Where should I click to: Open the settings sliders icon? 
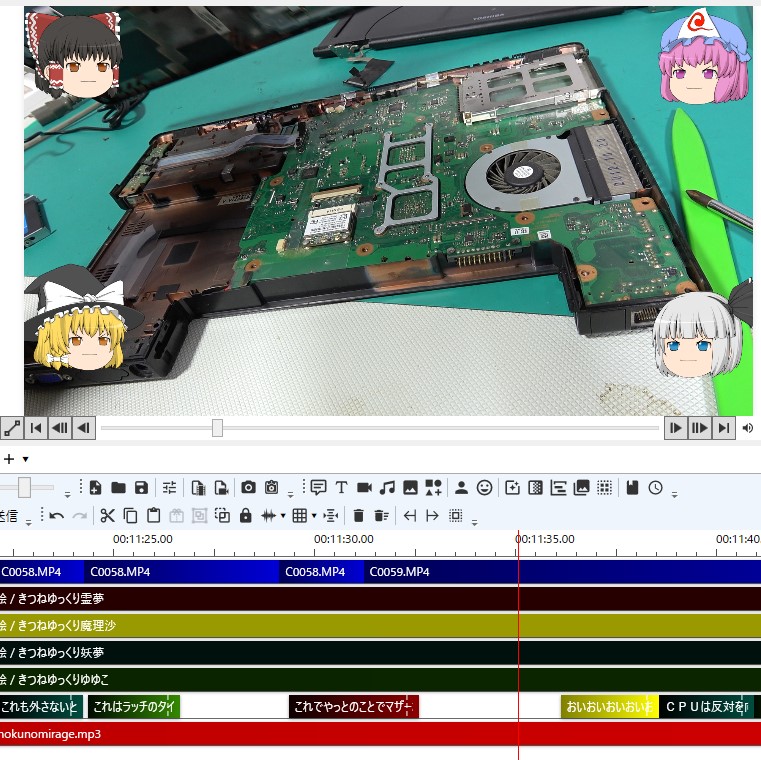click(169, 487)
